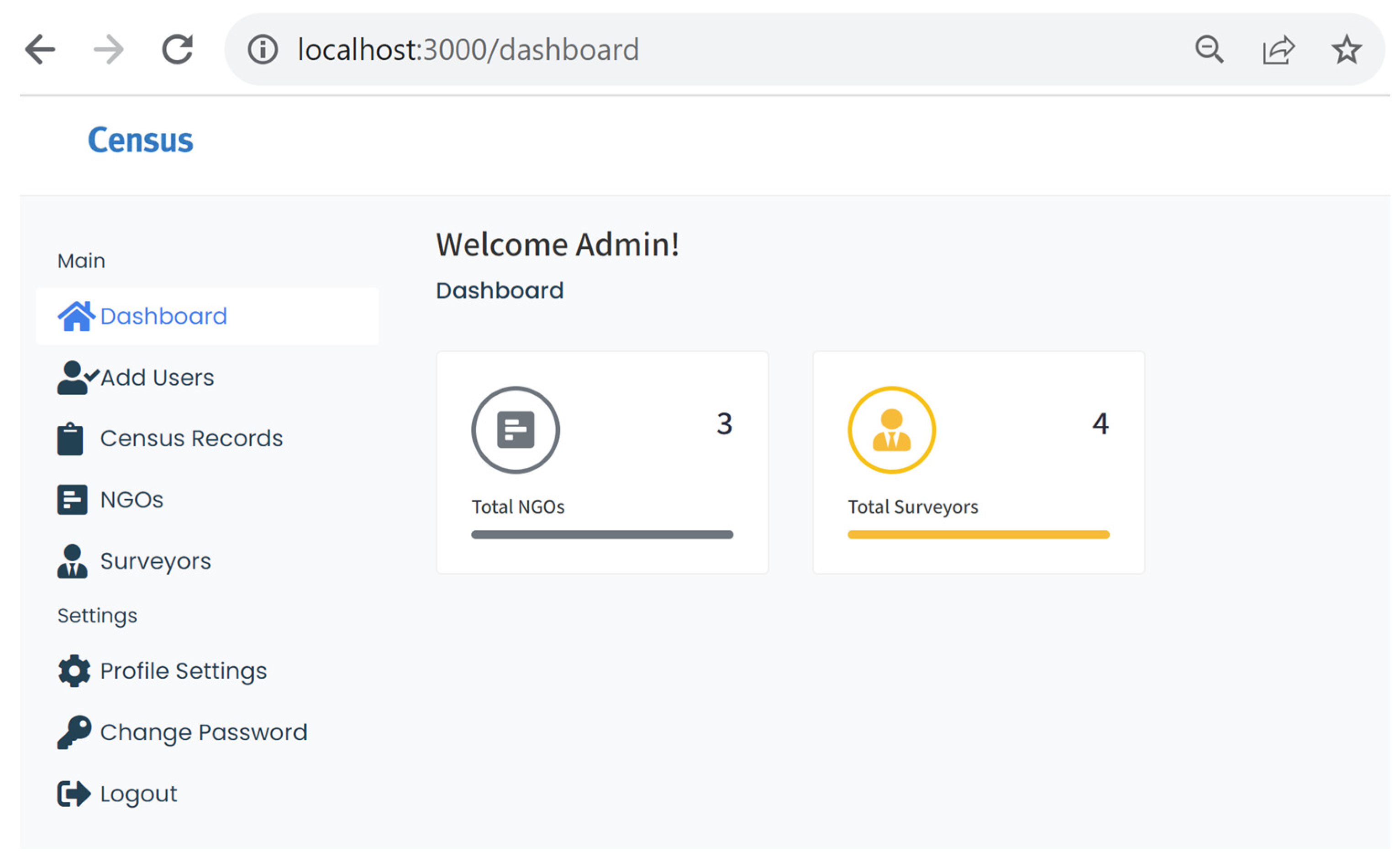
Task: Click the yellow Total Surveyors progress bar
Action: point(978,535)
